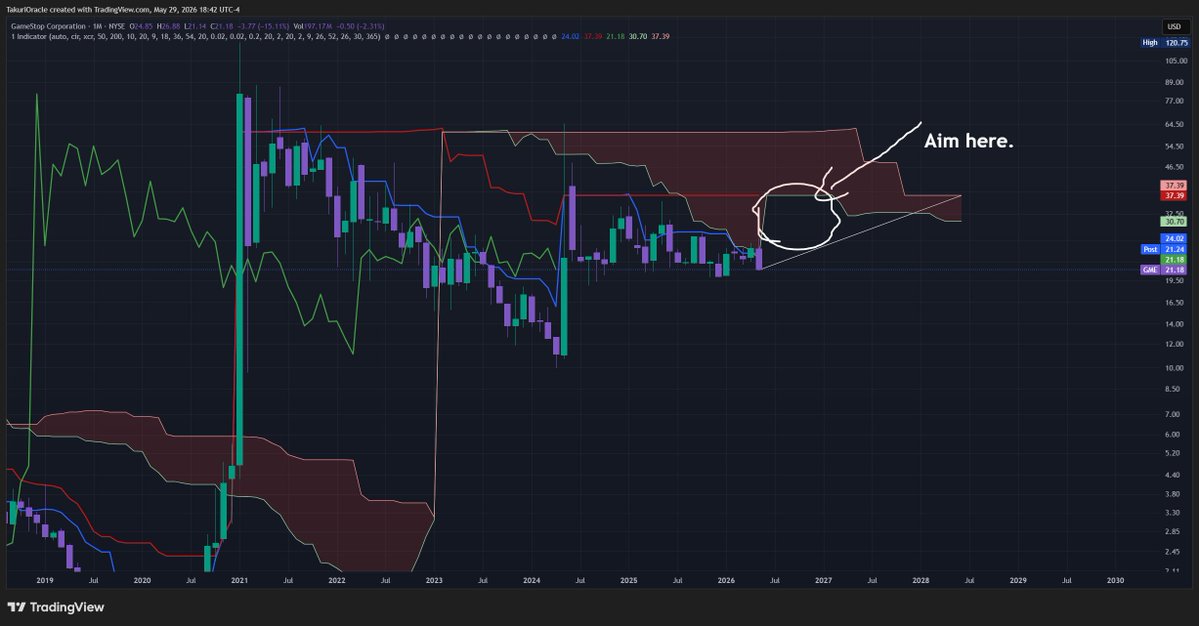
Task: Click the 2025 time axis label
Action: (629, 580)
